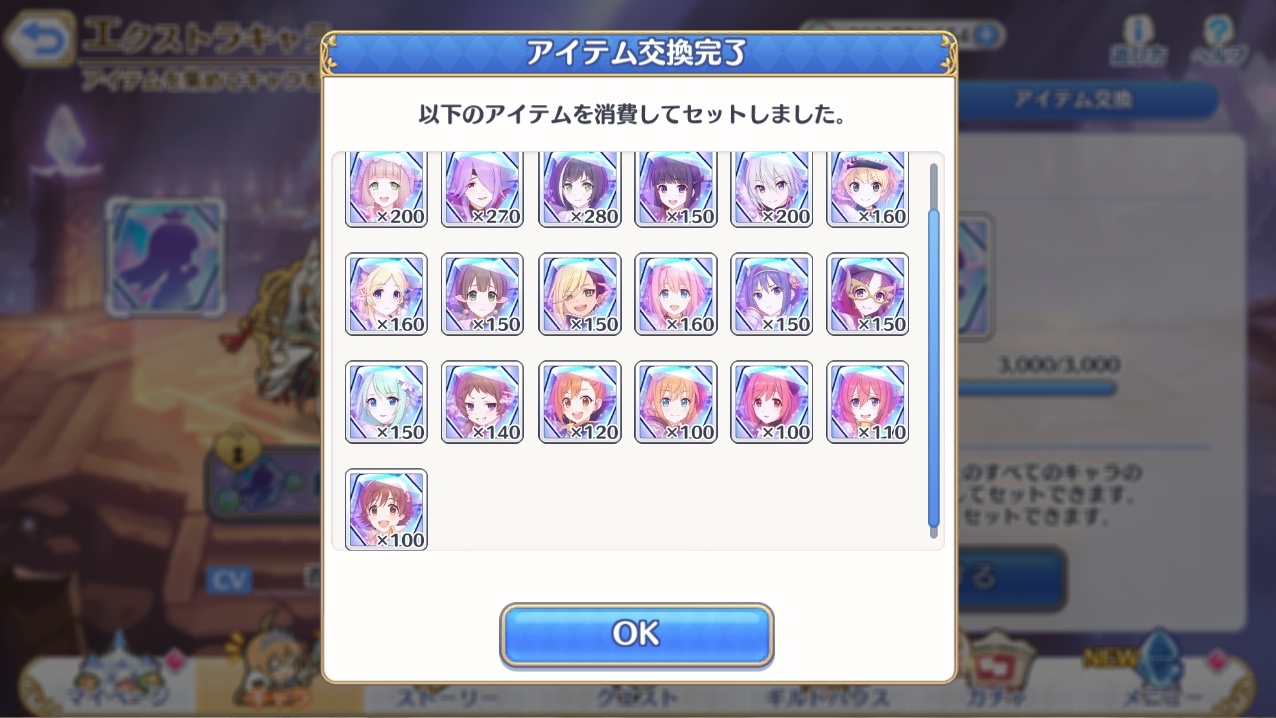The height and width of the screenshot is (718, 1276).
Task: Select the memory piece icon labeled ×270
Action: click(x=482, y=189)
